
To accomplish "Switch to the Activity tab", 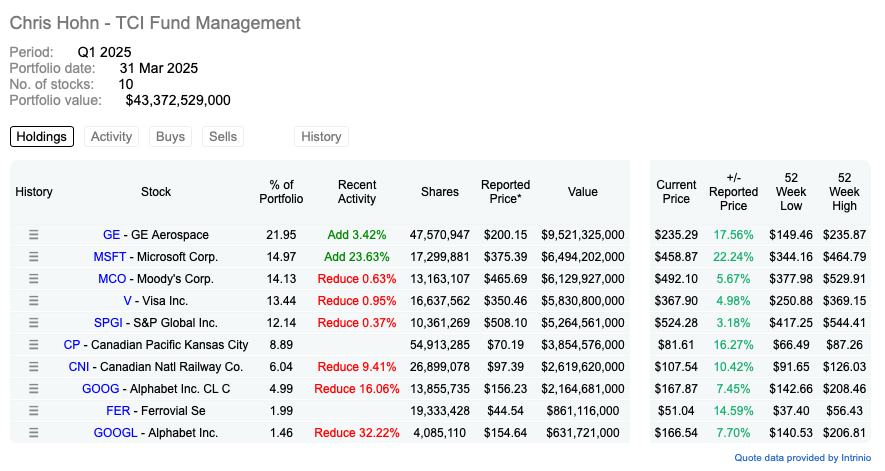I will point(111,137).
